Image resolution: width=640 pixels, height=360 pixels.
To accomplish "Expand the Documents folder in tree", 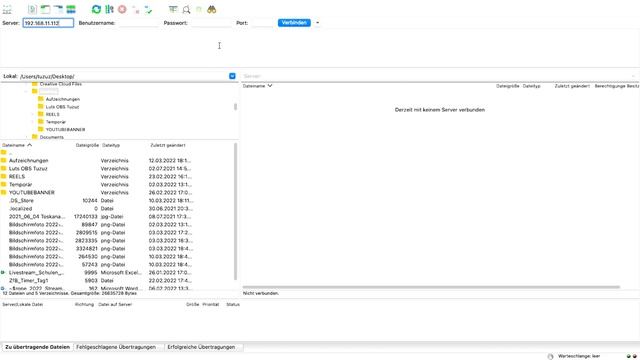I will (x=27, y=137).
